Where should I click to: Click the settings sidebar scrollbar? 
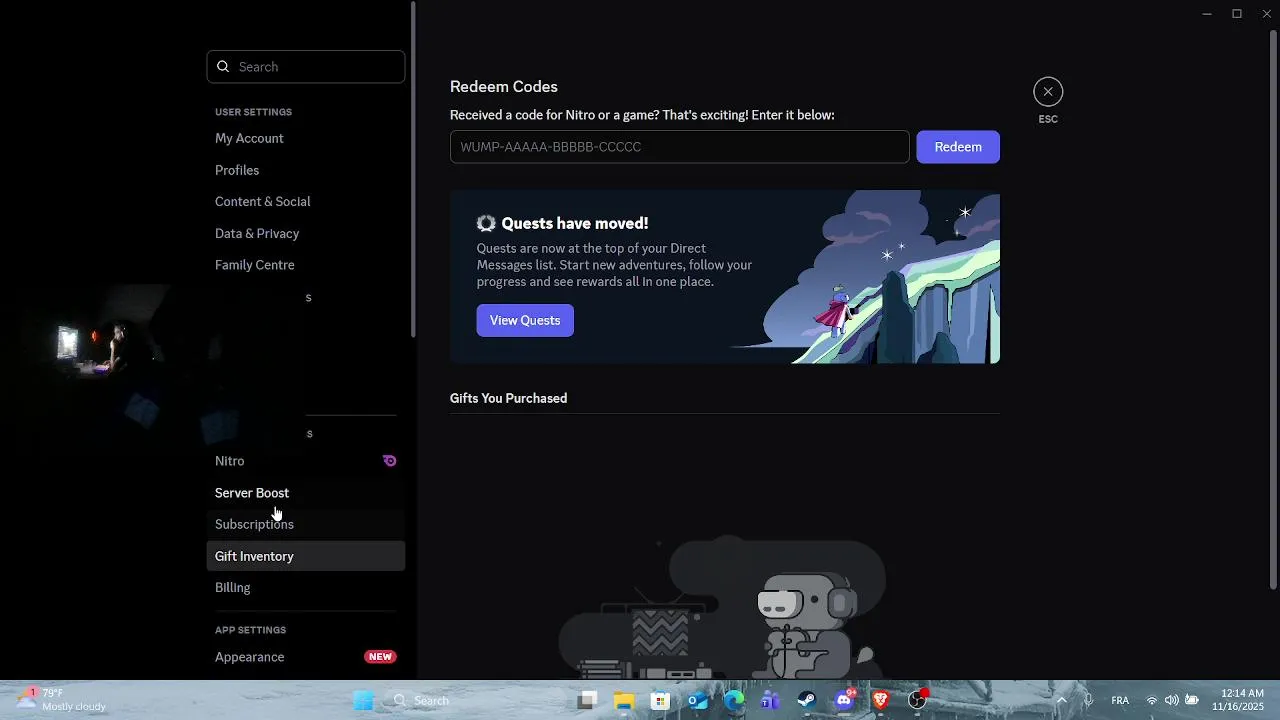413,170
